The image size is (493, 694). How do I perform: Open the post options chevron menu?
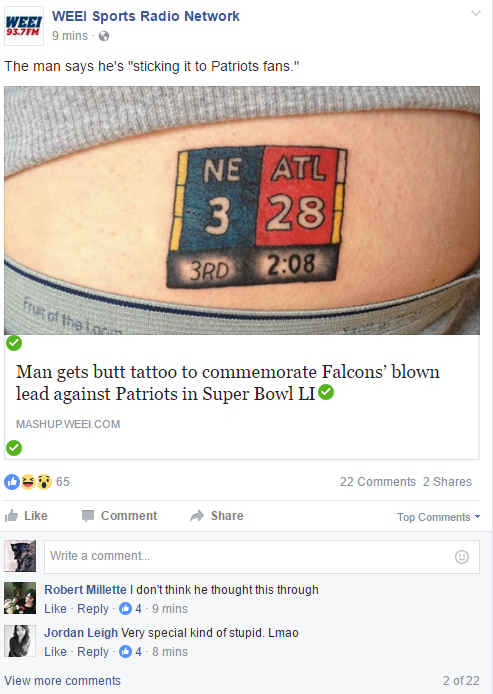[x=476, y=13]
